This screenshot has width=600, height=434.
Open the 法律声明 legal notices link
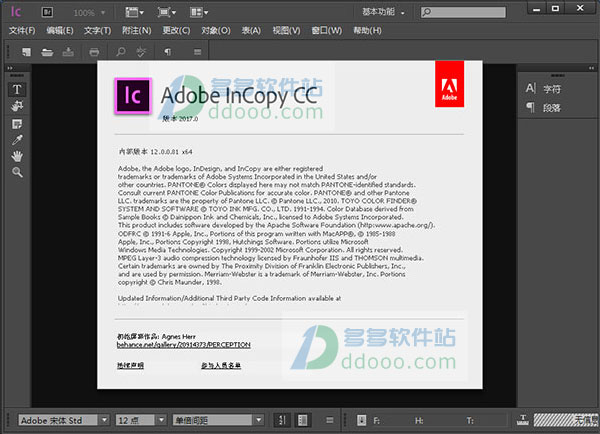point(130,365)
